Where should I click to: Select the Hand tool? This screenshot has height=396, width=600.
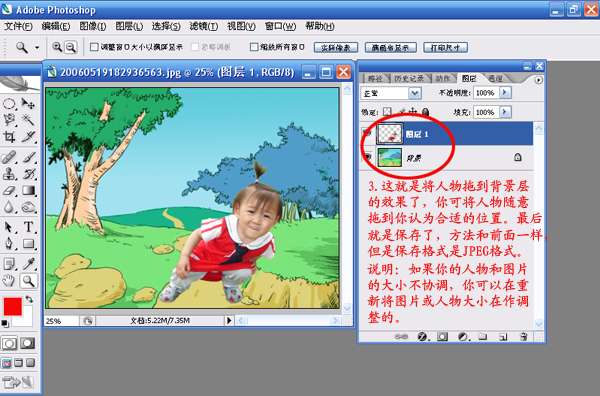pyautogui.click(x=9, y=280)
